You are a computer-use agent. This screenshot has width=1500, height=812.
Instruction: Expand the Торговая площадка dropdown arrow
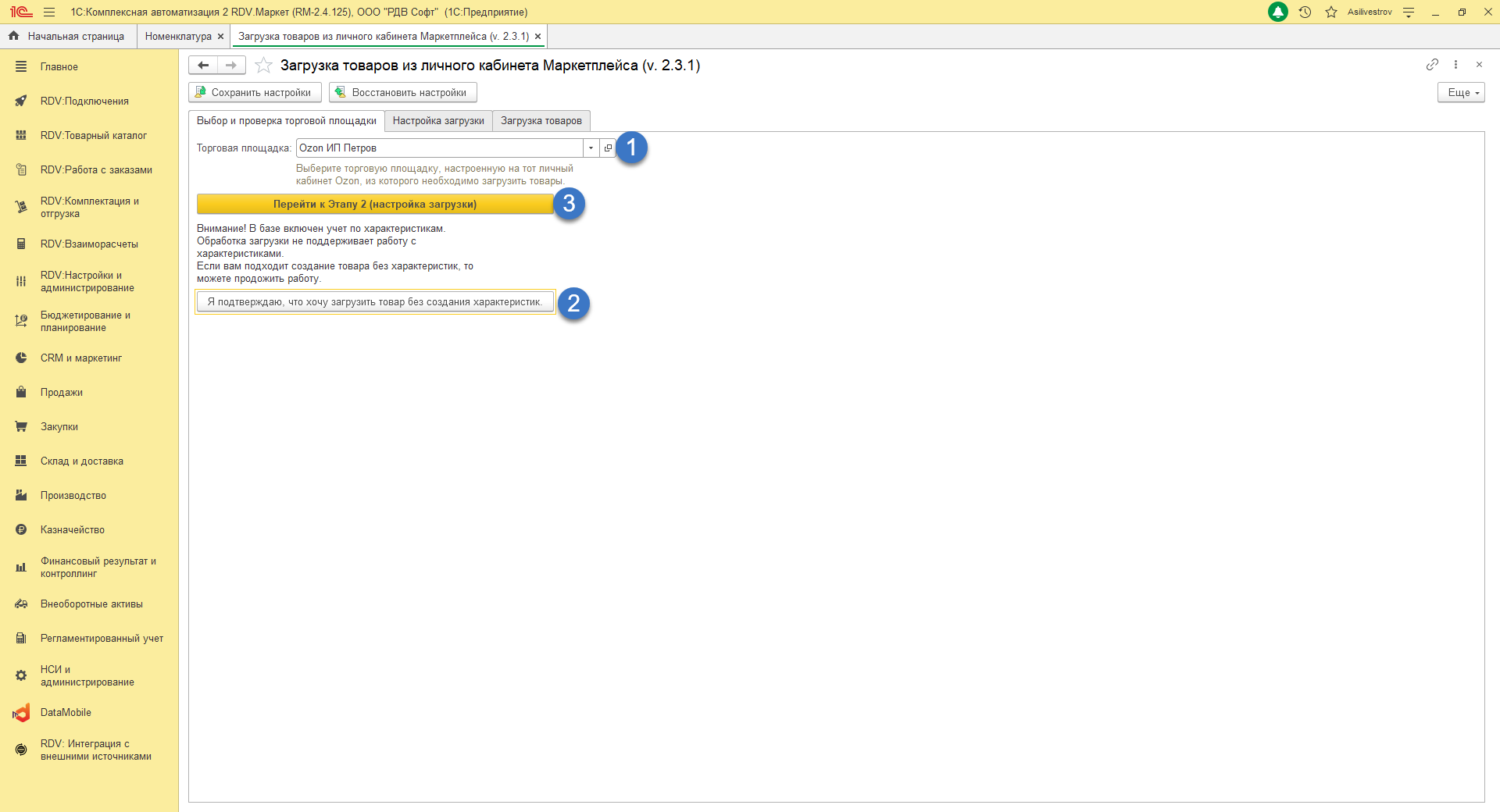[x=591, y=148]
